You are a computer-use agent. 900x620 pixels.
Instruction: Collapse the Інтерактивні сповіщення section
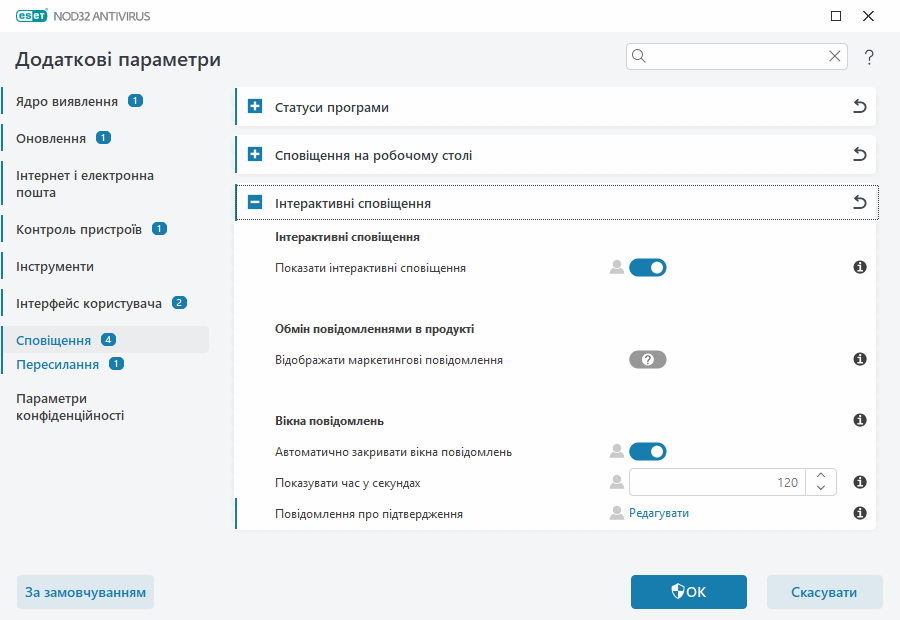point(255,203)
